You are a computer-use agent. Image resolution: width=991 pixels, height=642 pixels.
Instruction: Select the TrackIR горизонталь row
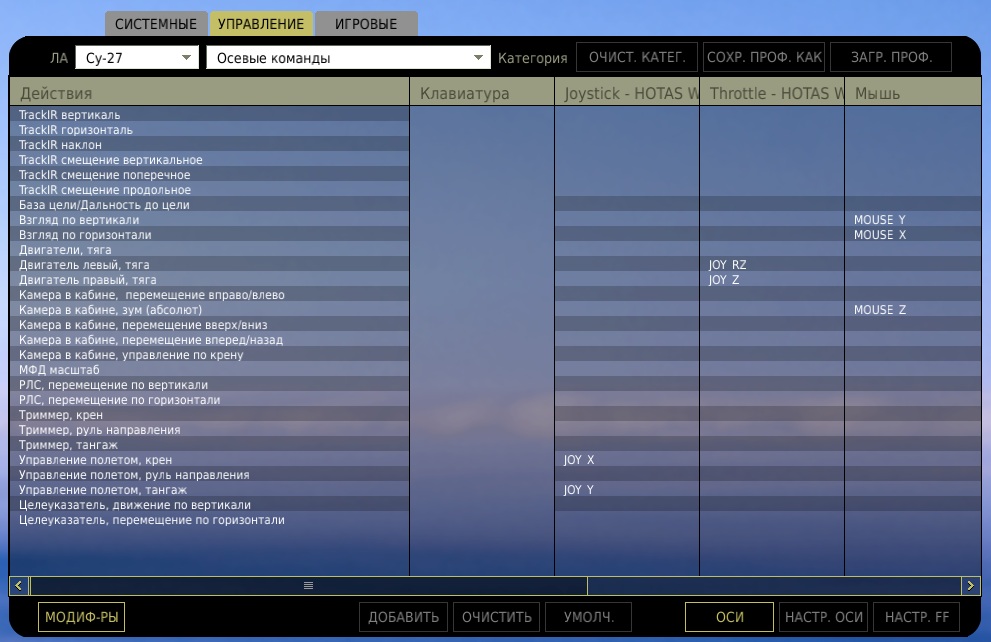pos(209,130)
